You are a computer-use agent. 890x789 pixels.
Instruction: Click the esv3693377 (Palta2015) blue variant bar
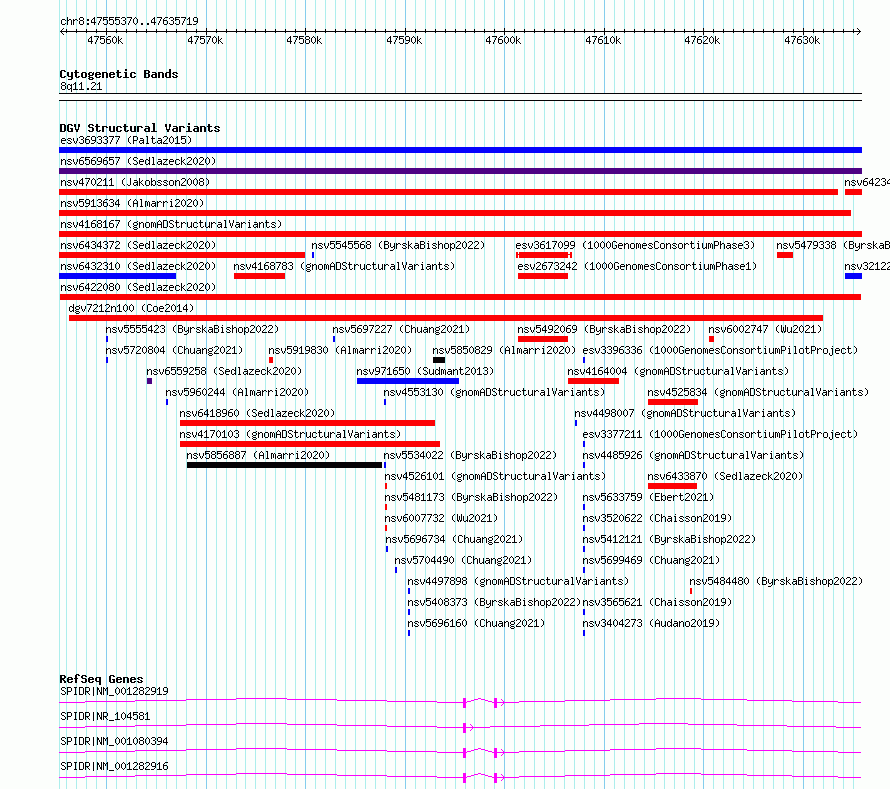(460, 150)
